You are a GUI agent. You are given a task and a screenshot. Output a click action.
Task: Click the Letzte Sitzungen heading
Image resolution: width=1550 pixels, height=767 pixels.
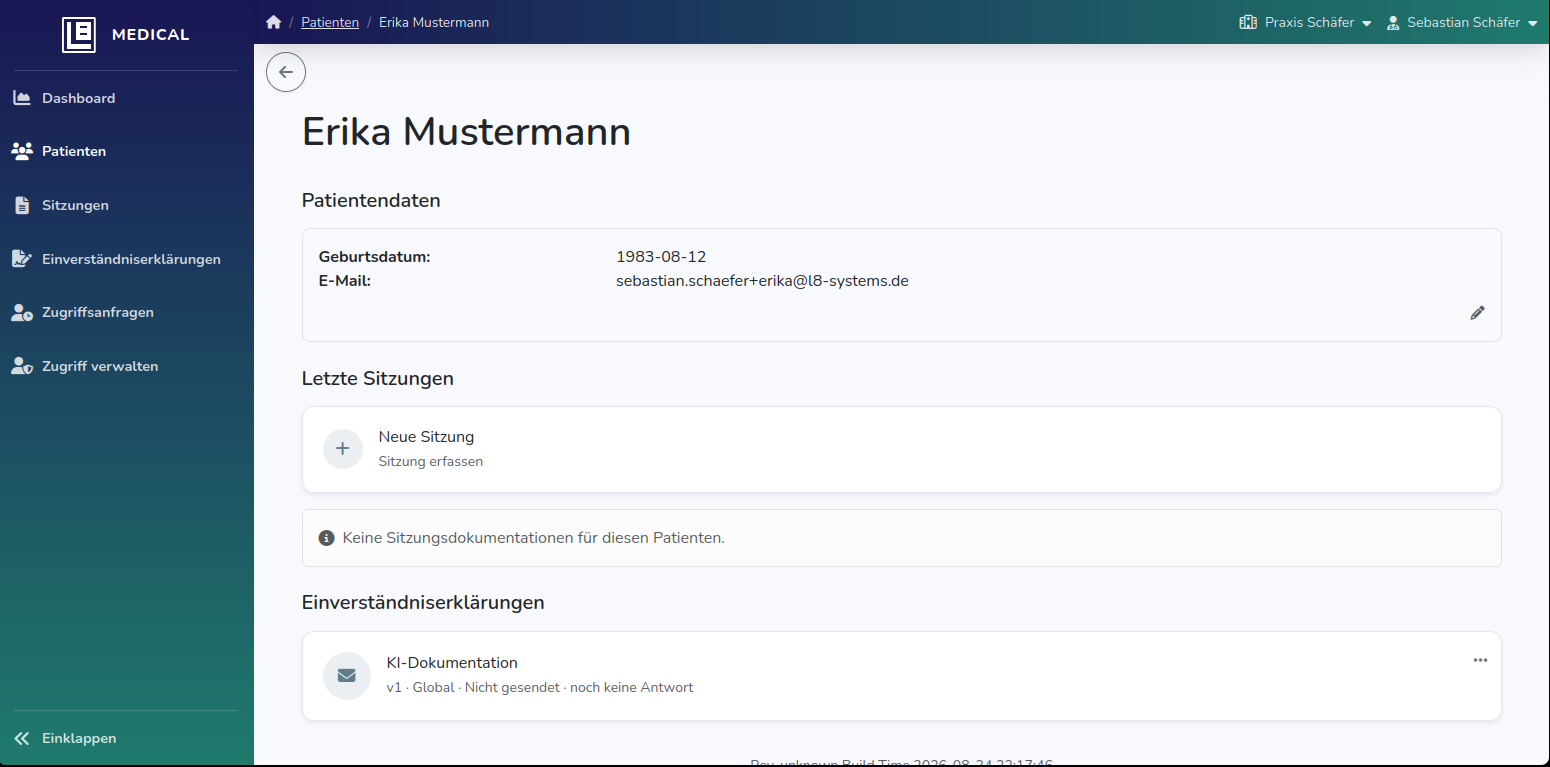point(378,379)
